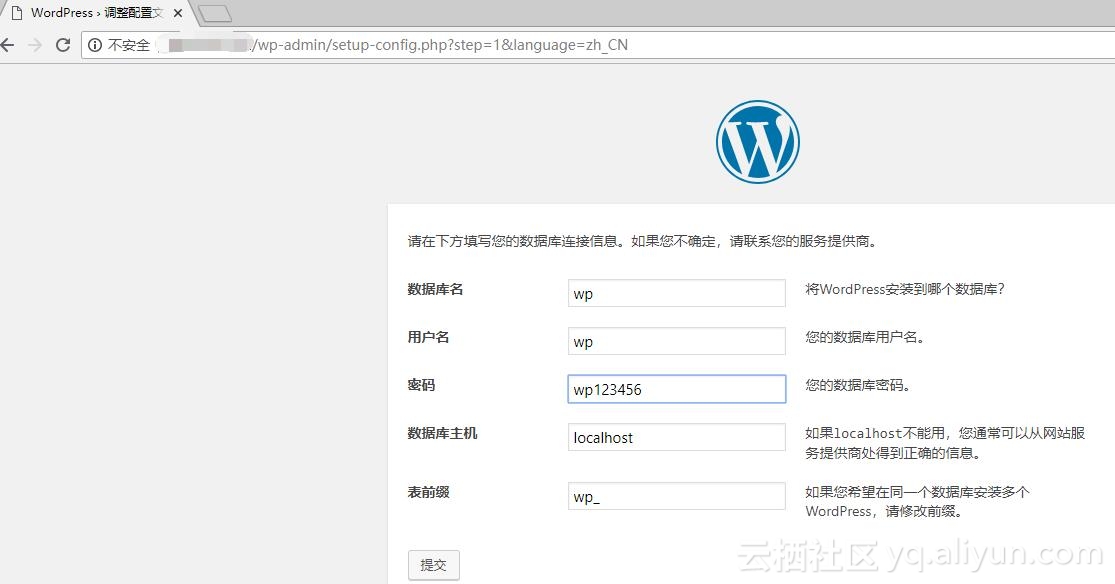The height and width of the screenshot is (584, 1115).
Task: Click the text 您的数据库用户名。
Action: point(865,337)
